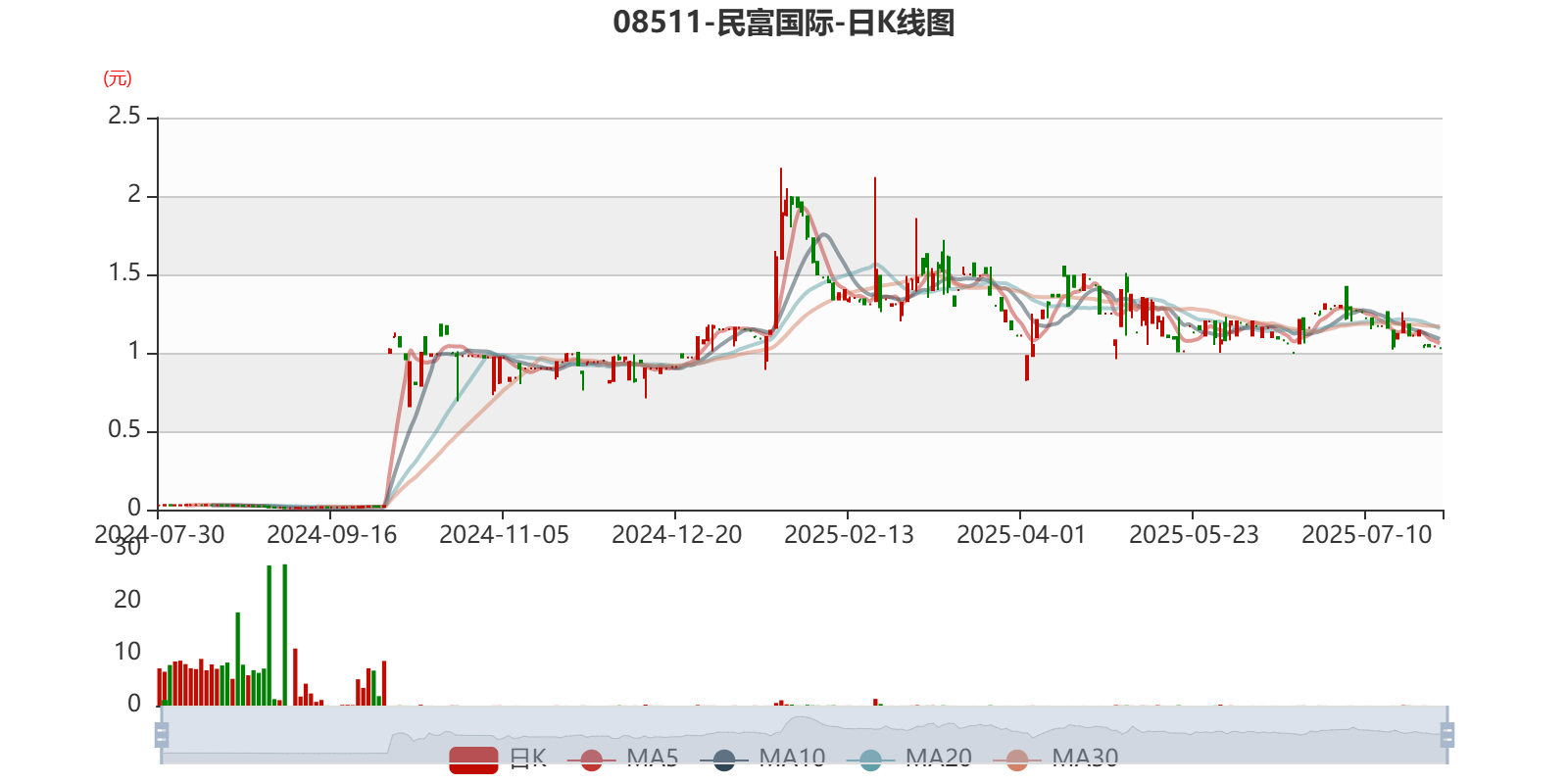The height and width of the screenshot is (784, 1568).
Task: Click the (元) unit label
Action: [118, 78]
